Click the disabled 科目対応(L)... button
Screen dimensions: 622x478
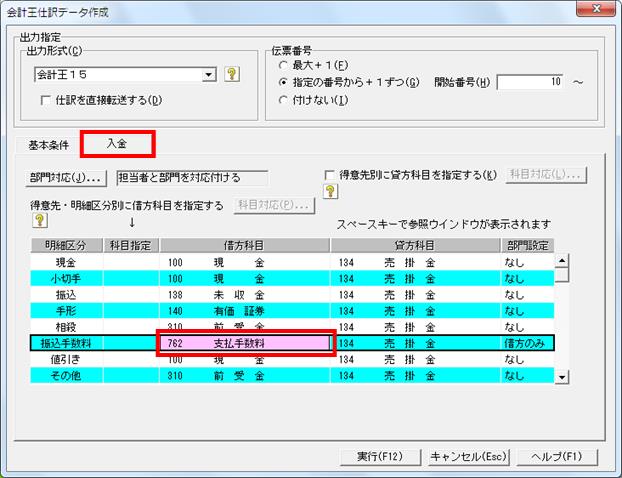click(x=546, y=175)
